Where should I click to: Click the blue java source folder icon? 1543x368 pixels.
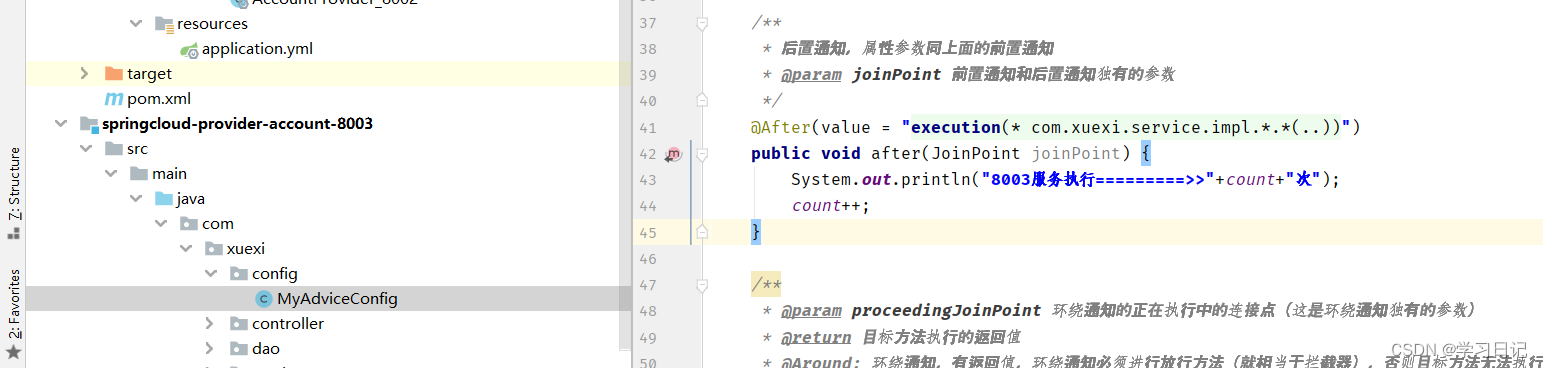click(x=164, y=199)
